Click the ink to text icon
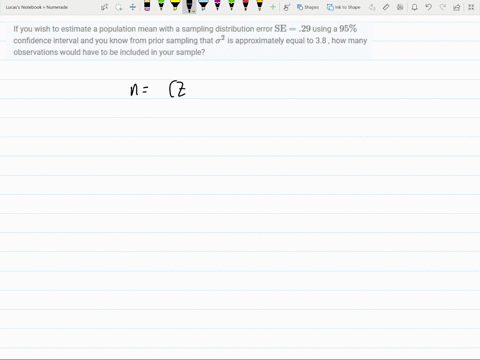 (x=372, y=7)
